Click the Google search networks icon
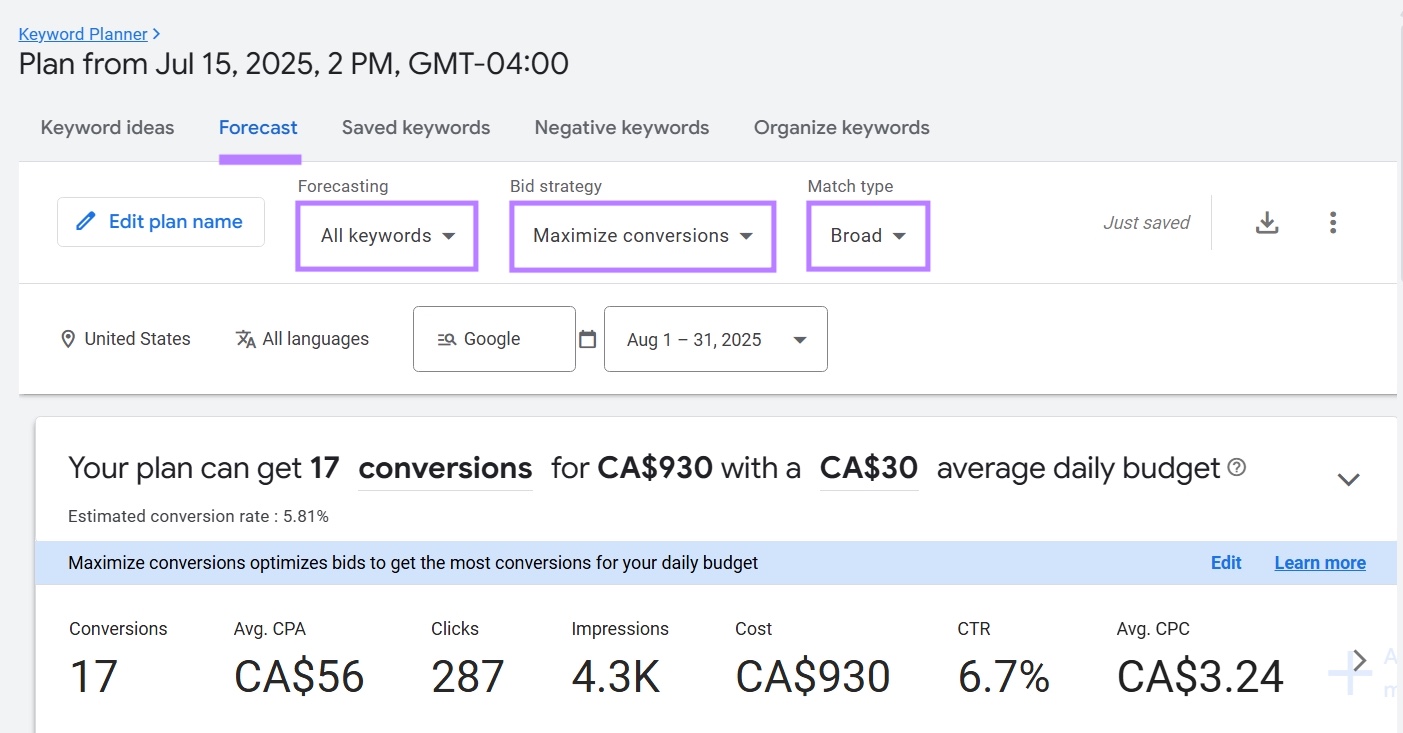1403x733 pixels. [x=448, y=339]
